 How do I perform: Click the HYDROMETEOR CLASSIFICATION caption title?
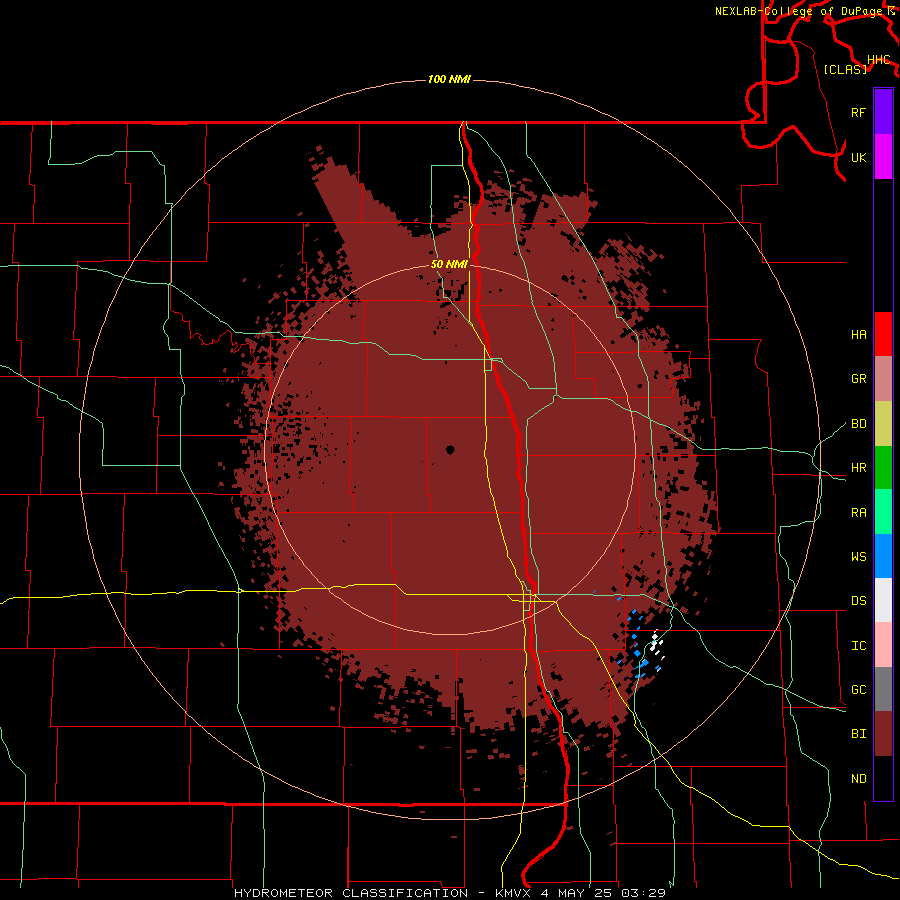pyautogui.click(x=351, y=893)
